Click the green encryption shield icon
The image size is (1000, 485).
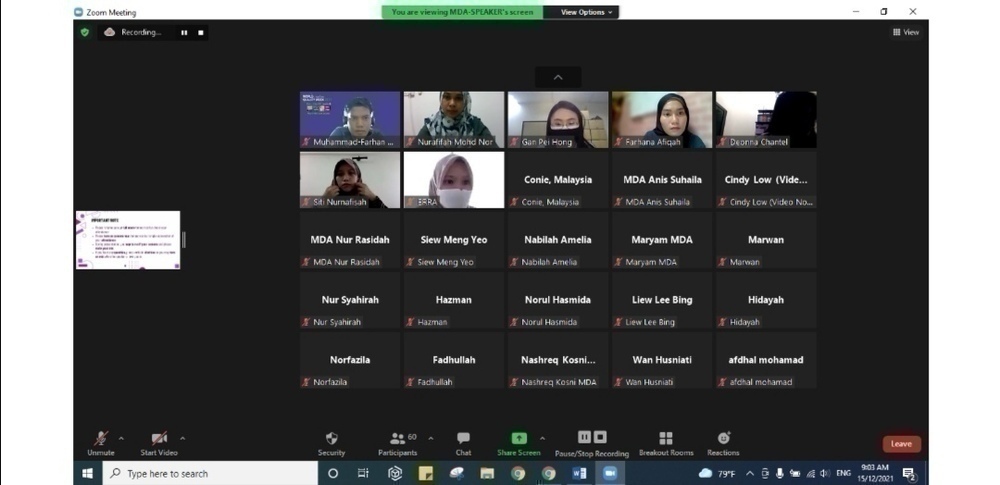pyautogui.click(x=85, y=32)
